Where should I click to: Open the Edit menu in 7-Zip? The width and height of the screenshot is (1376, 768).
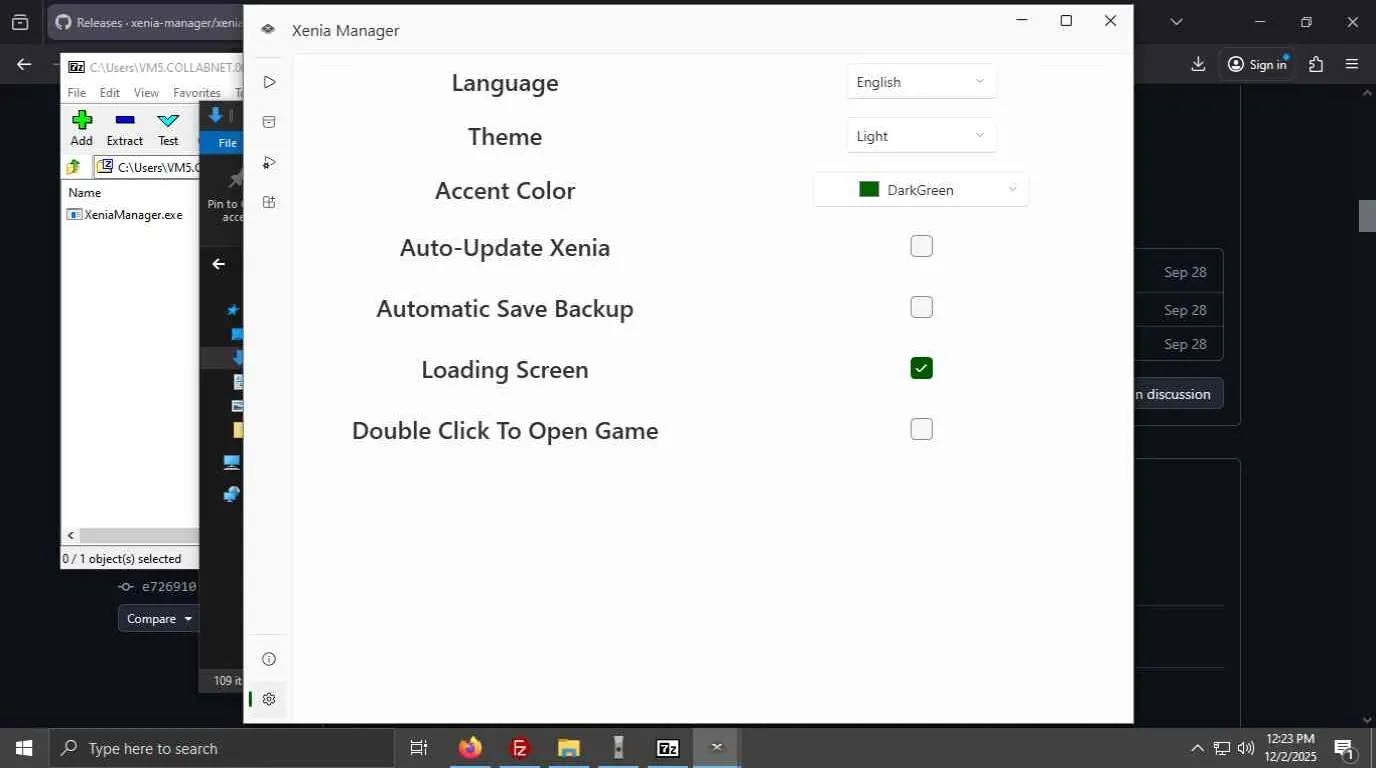110,93
